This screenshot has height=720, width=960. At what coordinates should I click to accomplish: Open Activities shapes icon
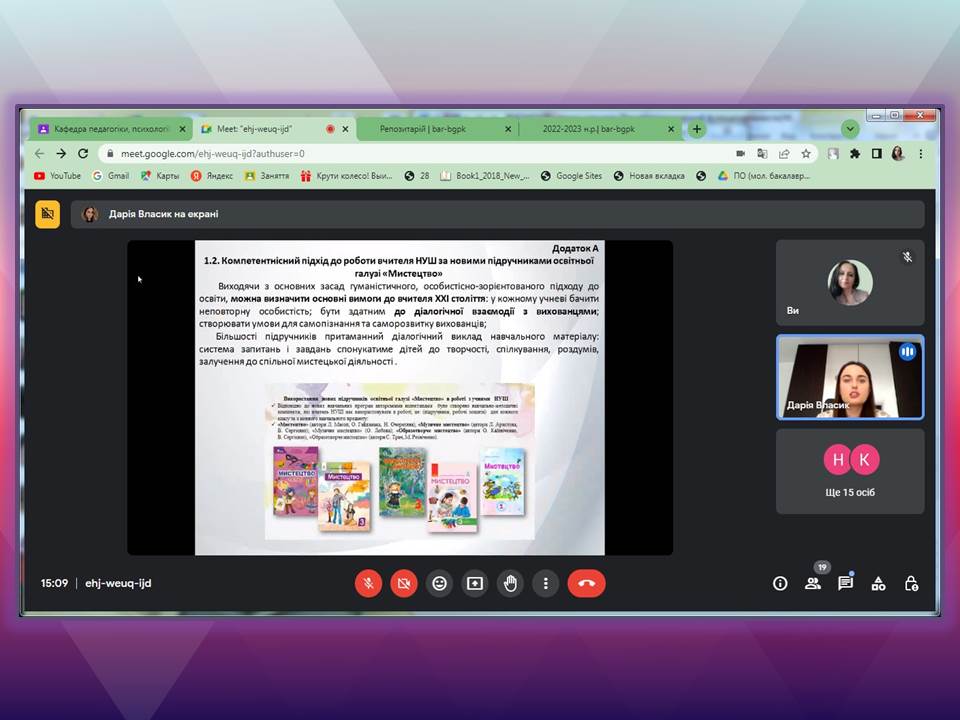[x=879, y=583]
